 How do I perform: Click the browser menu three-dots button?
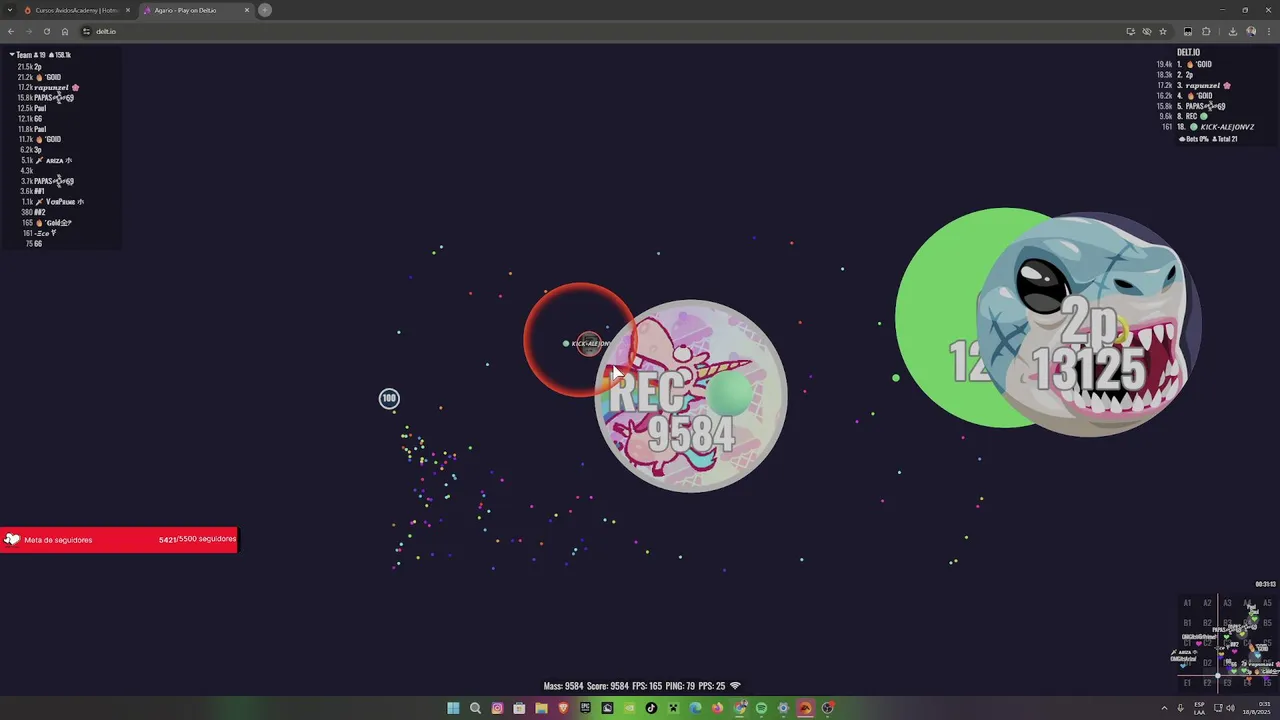coord(1269,31)
